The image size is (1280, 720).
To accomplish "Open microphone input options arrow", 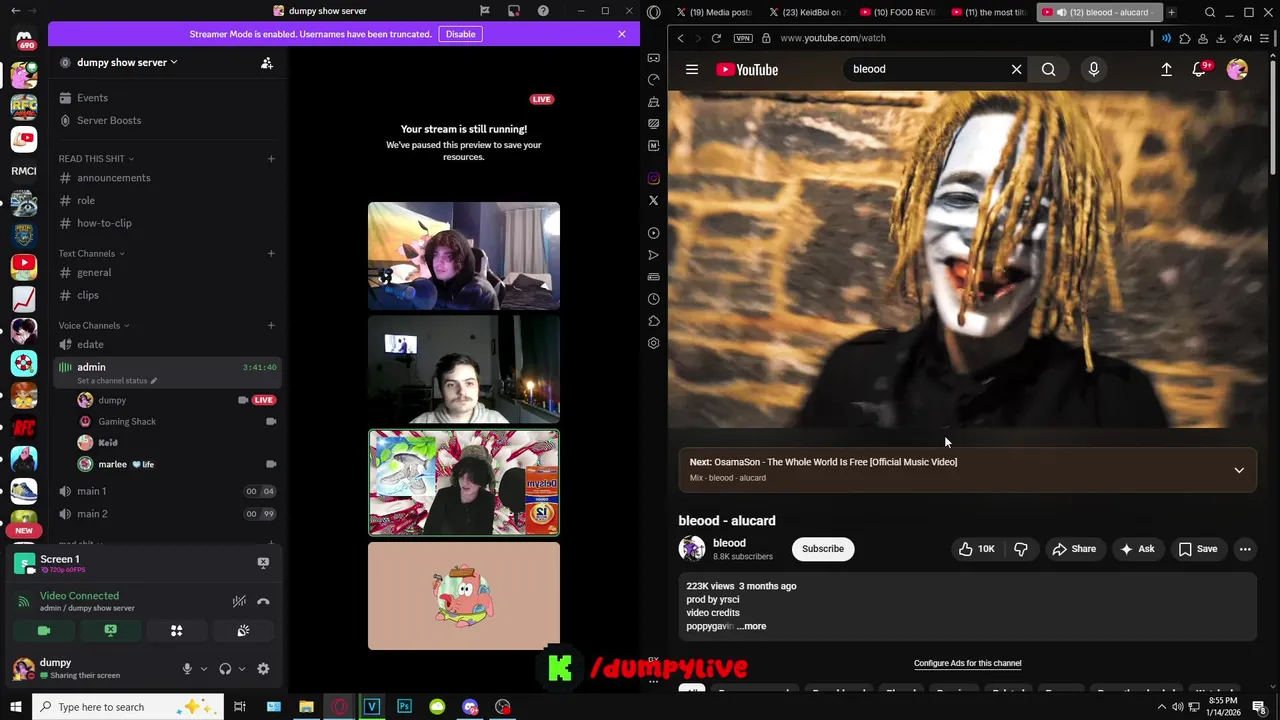I will pyautogui.click(x=204, y=669).
